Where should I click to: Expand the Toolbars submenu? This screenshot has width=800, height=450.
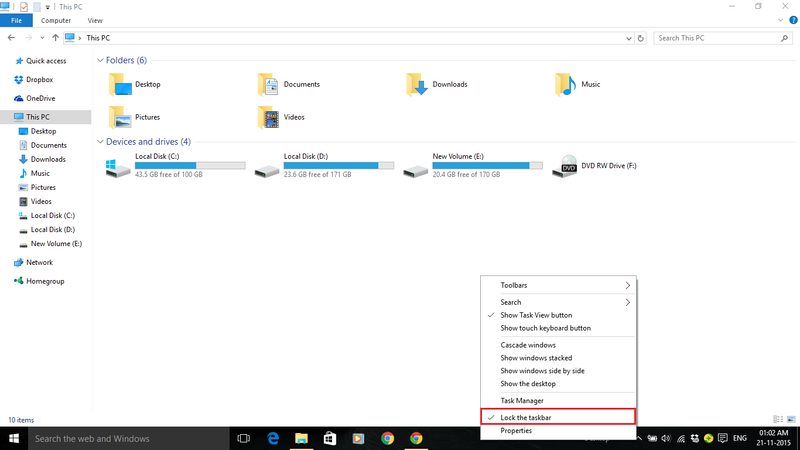tap(558, 285)
